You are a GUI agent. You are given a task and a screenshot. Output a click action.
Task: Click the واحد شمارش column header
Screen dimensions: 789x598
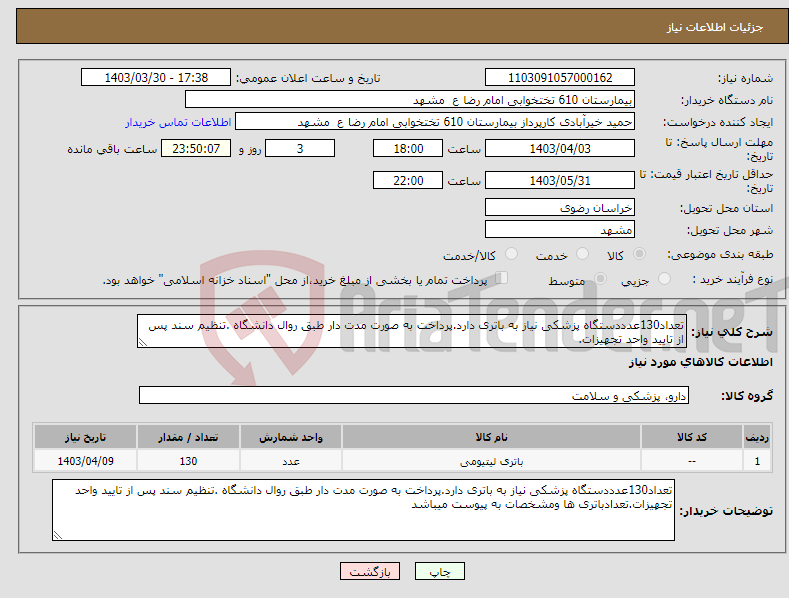pos(291,437)
